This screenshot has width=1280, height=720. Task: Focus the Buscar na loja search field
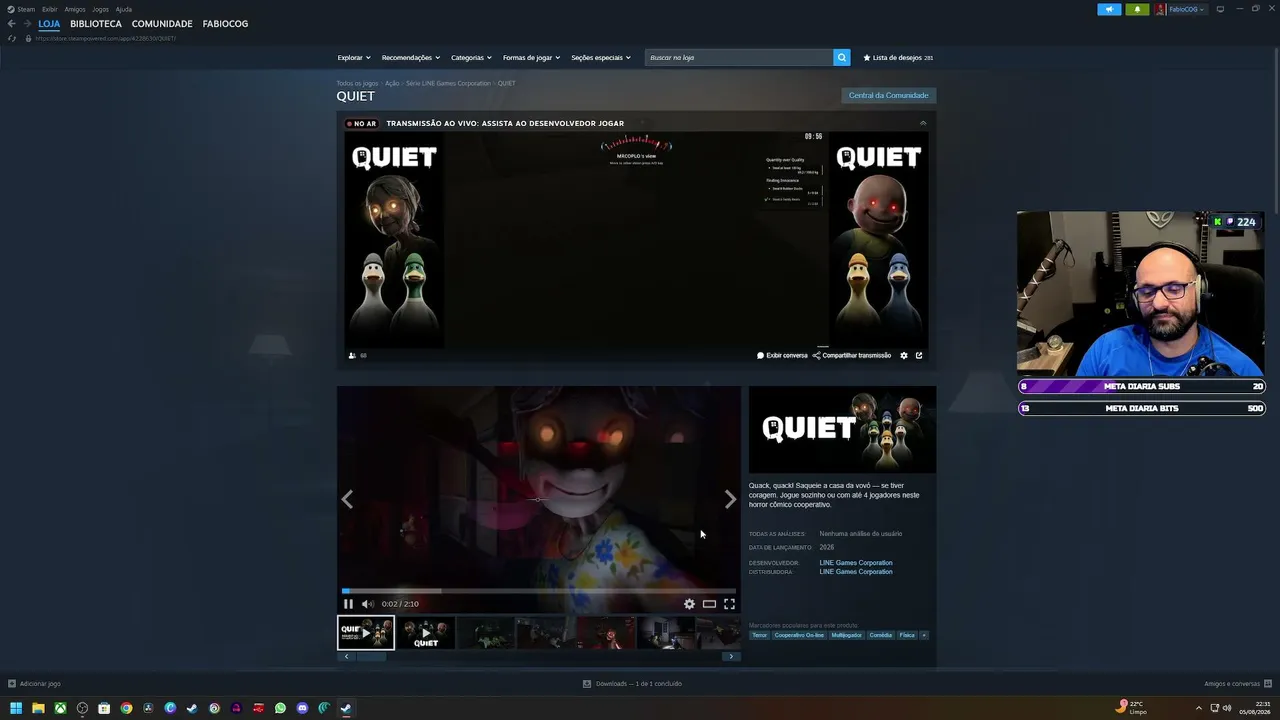pos(739,58)
